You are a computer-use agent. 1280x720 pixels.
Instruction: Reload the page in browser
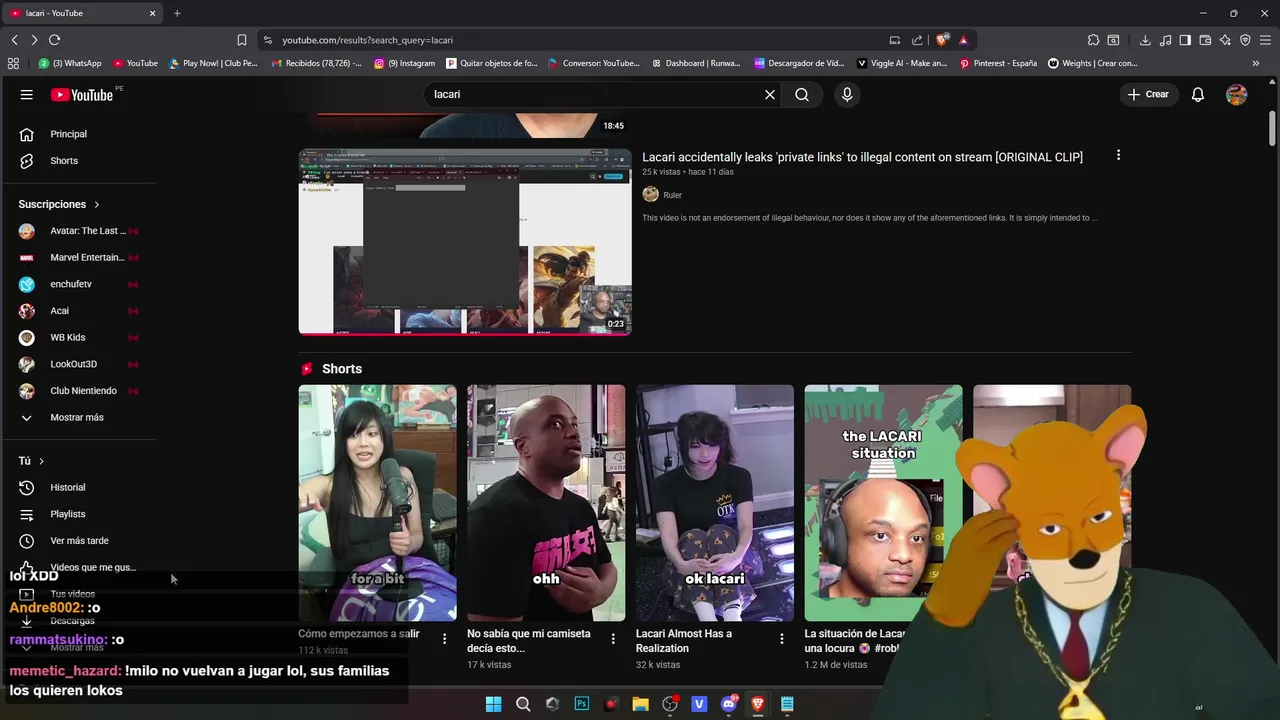pyautogui.click(x=54, y=40)
